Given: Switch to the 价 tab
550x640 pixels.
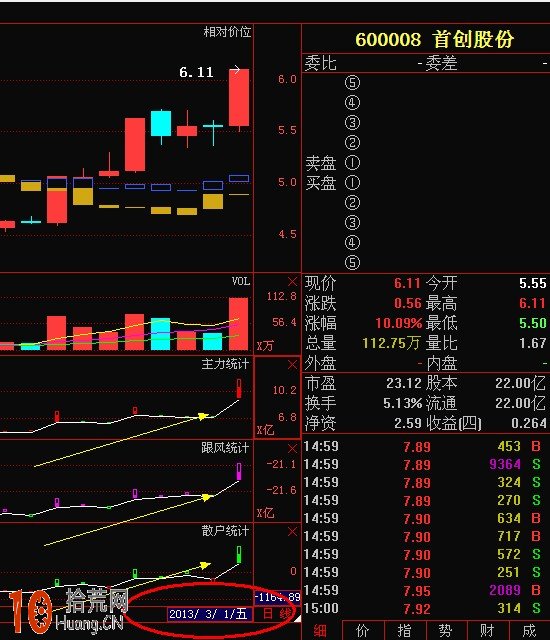Looking at the screenshot, I should point(363,631).
